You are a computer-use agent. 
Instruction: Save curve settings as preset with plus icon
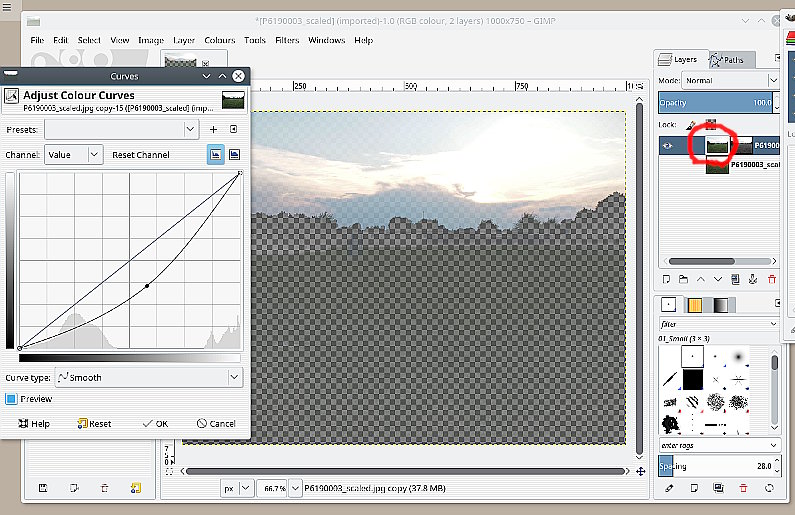pyautogui.click(x=213, y=129)
